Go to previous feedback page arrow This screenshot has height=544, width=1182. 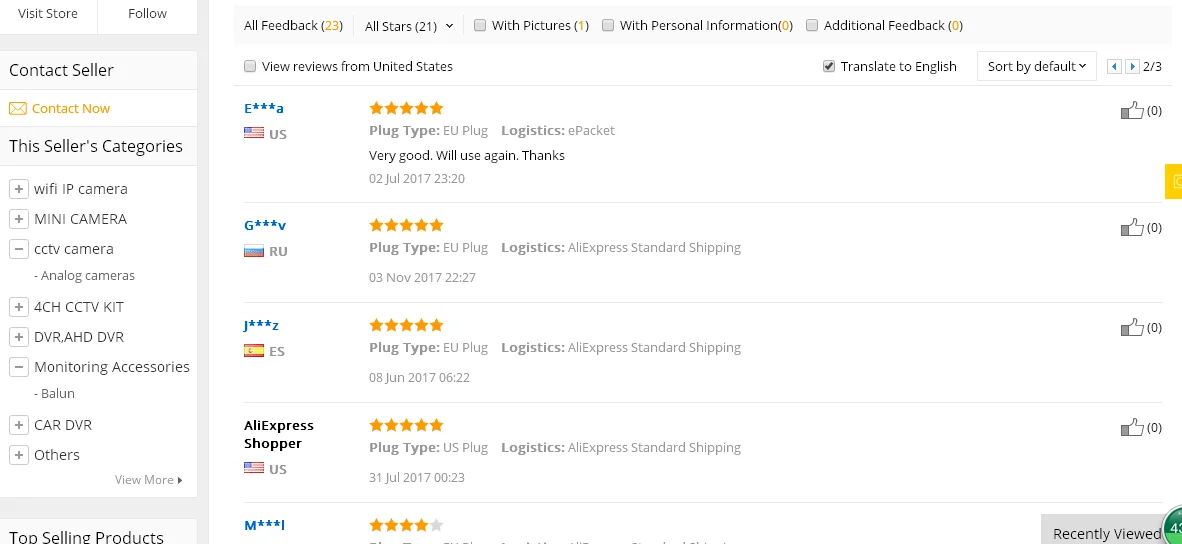point(1114,66)
